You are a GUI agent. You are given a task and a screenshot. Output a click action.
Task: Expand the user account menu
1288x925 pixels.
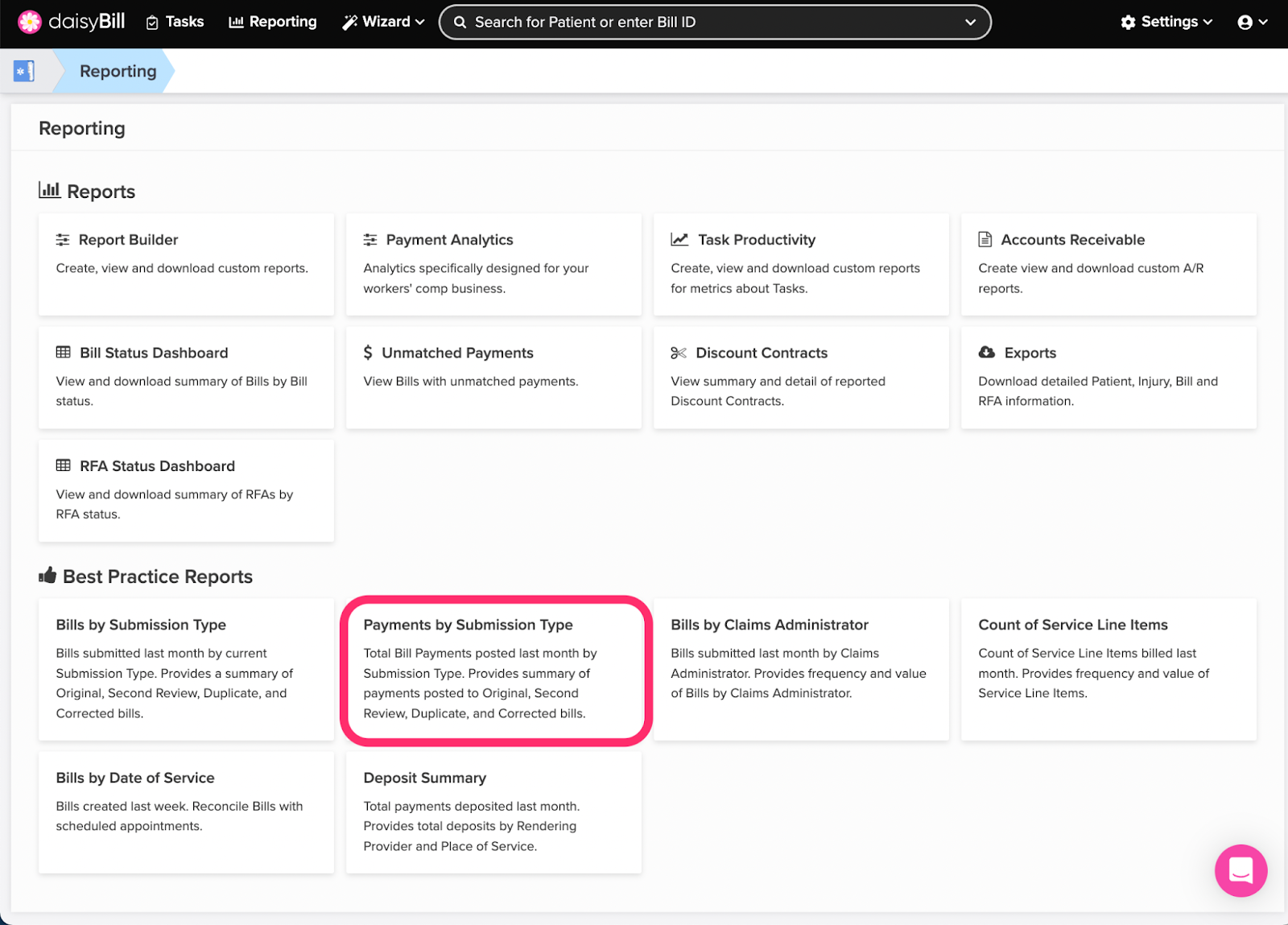pos(1252,22)
